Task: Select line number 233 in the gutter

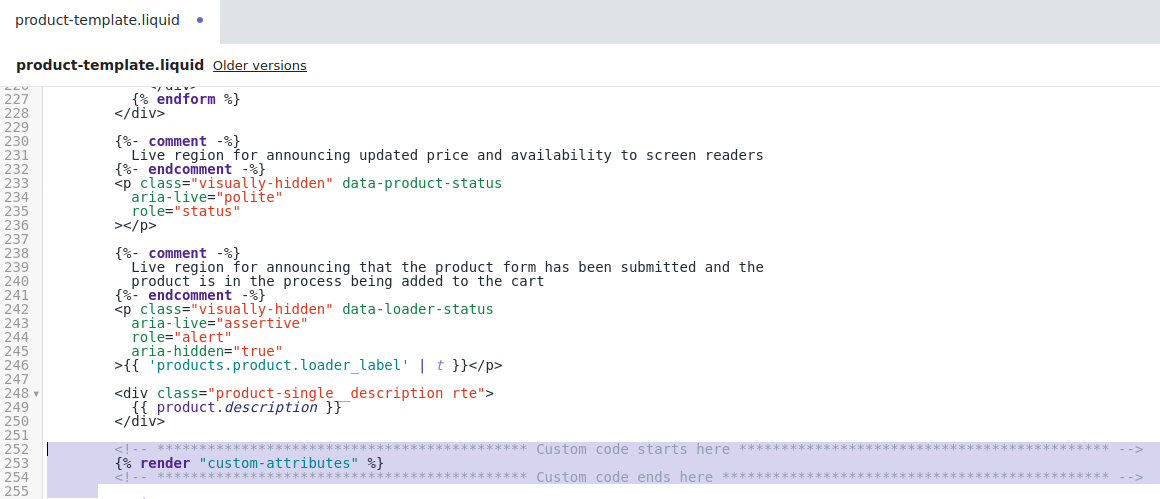Action: (16, 183)
